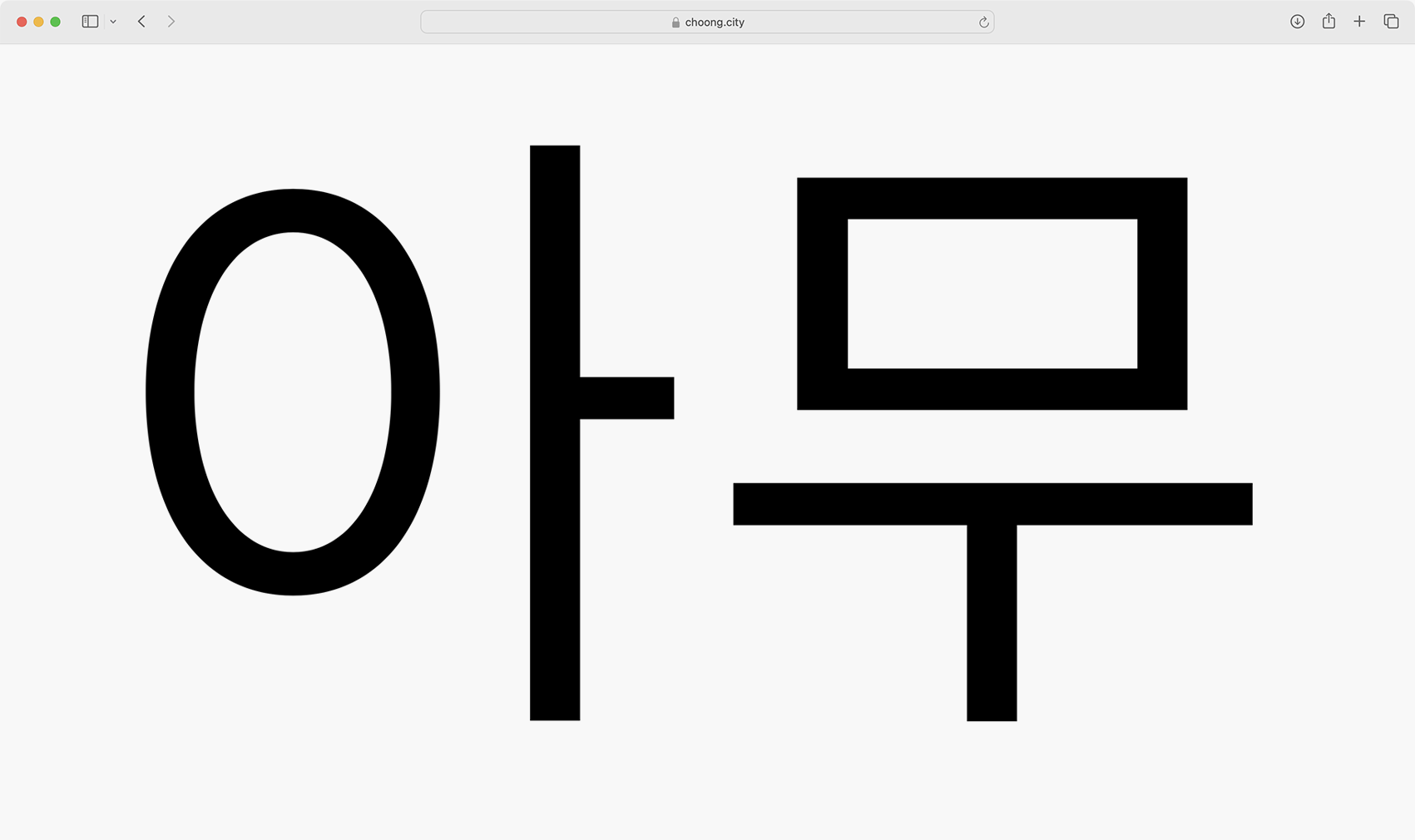Open a new tab with plus icon
Viewport: 1415px width, 840px height.
pos(1359,22)
